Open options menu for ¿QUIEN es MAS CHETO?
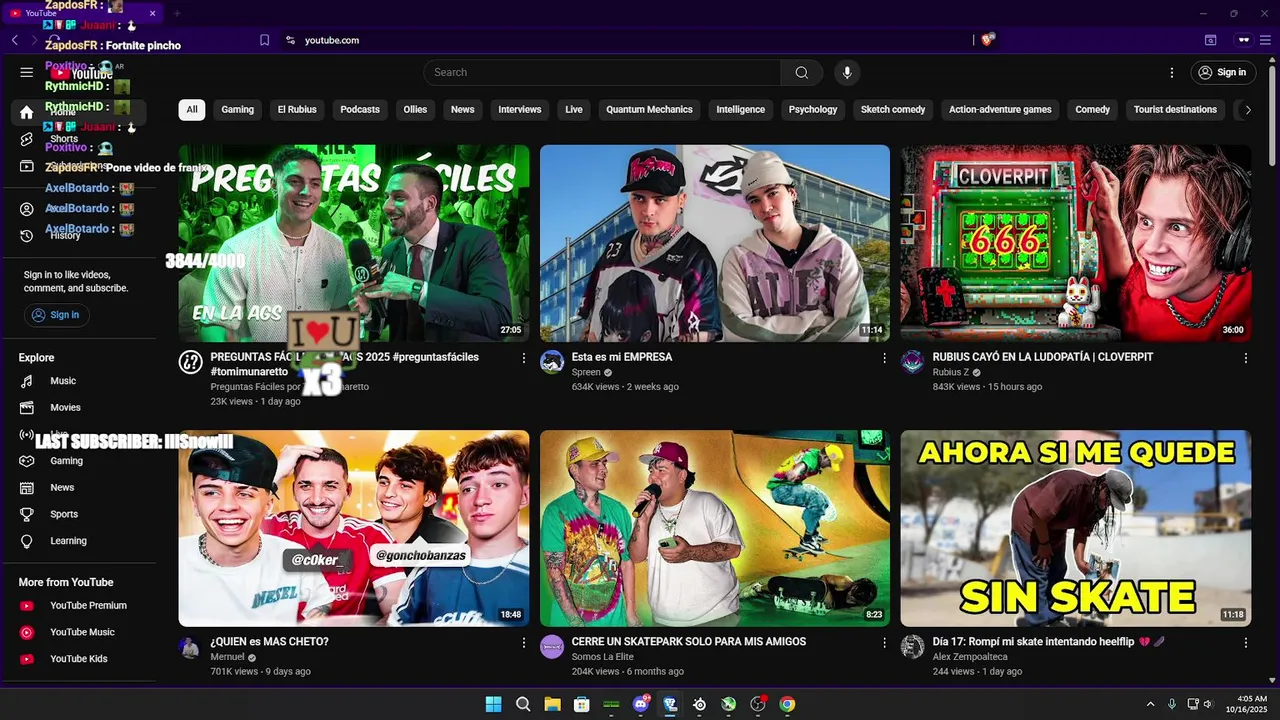Viewport: 1280px width, 720px height. click(x=523, y=643)
